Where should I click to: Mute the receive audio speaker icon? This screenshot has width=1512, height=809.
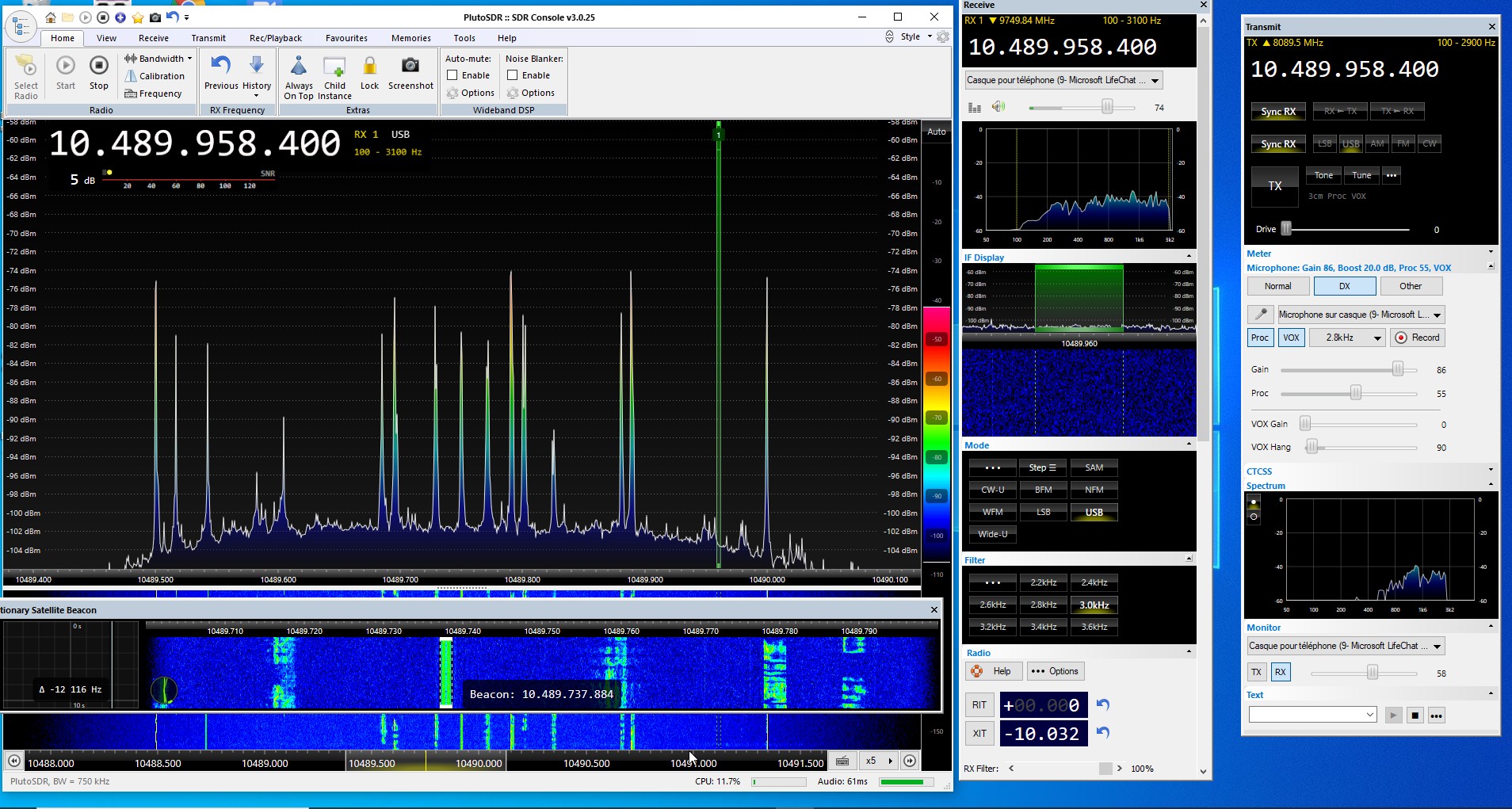click(x=998, y=107)
